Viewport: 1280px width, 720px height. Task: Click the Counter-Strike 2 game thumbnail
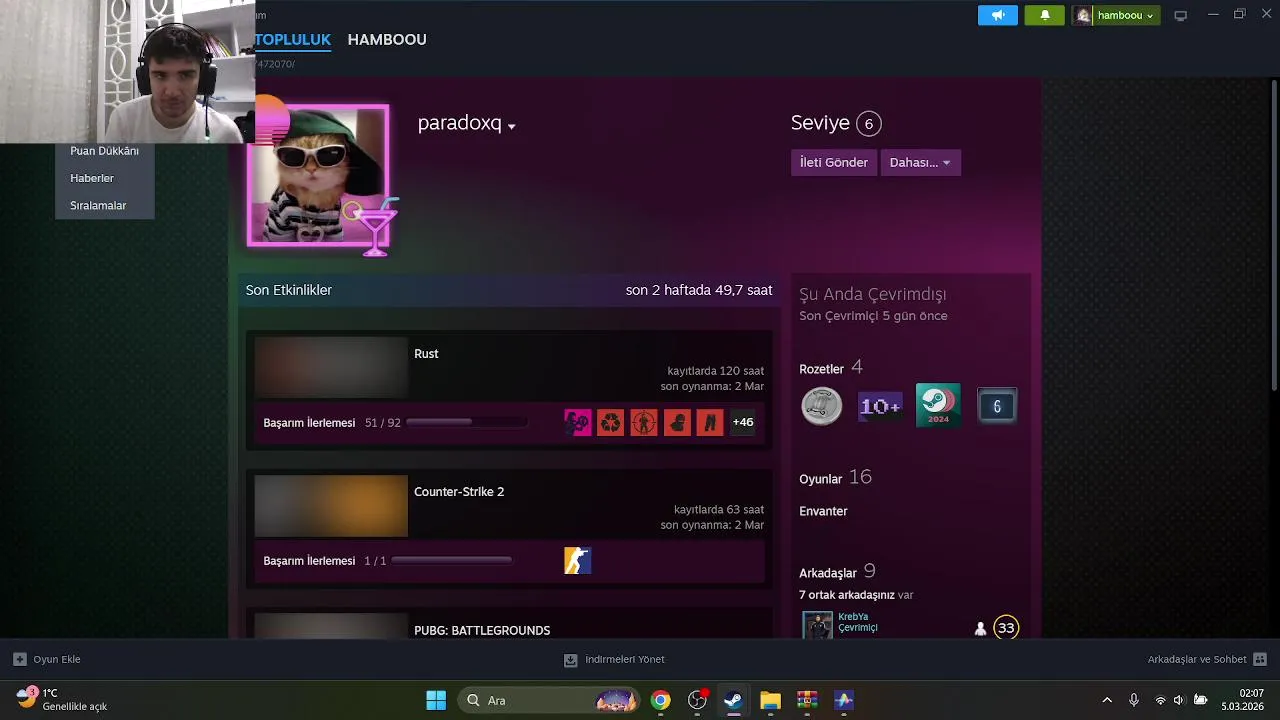coord(331,506)
